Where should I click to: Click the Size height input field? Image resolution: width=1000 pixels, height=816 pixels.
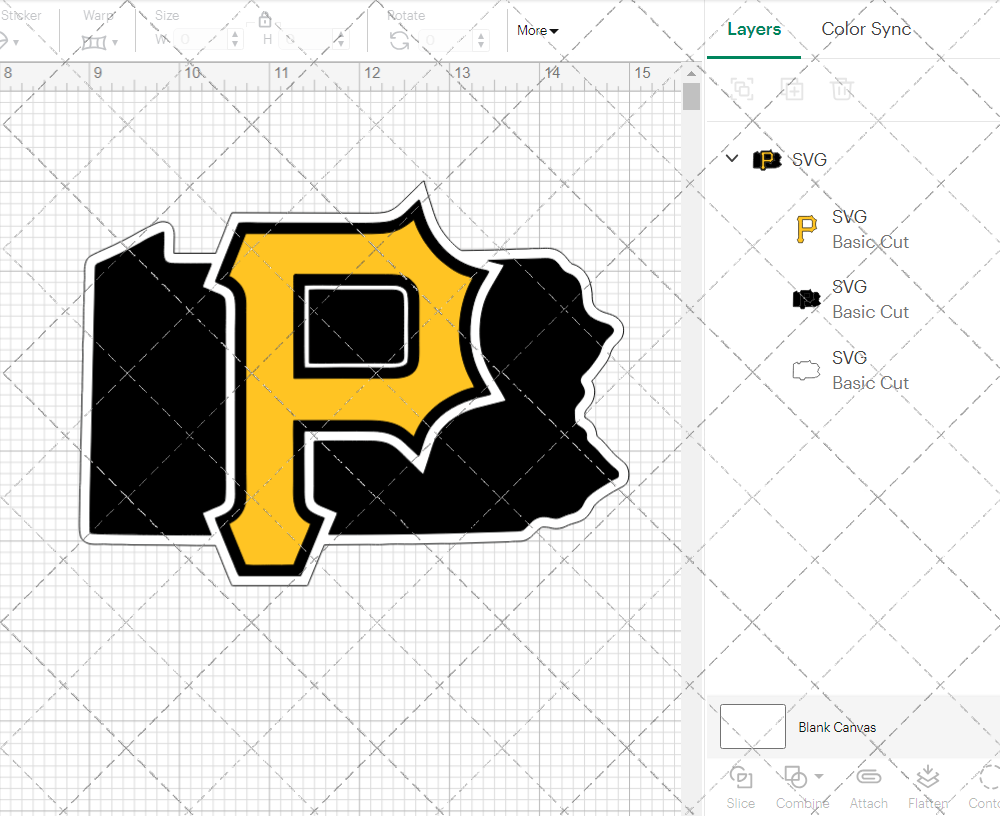tap(306, 40)
